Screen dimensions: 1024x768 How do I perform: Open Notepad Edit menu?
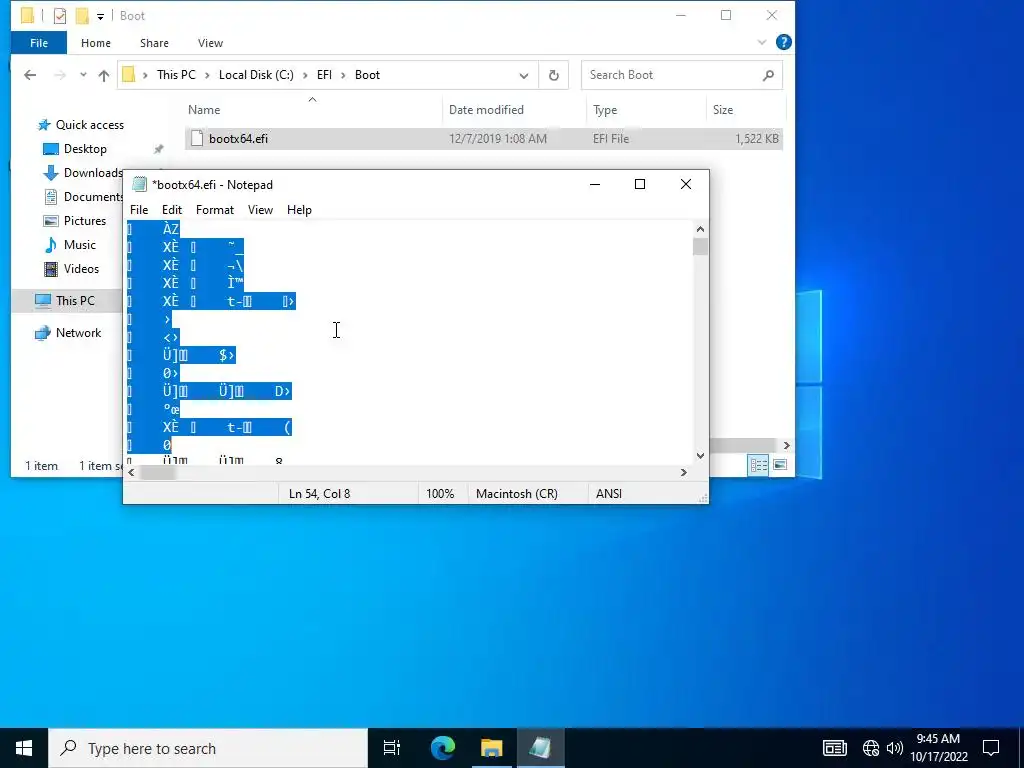(172, 210)
